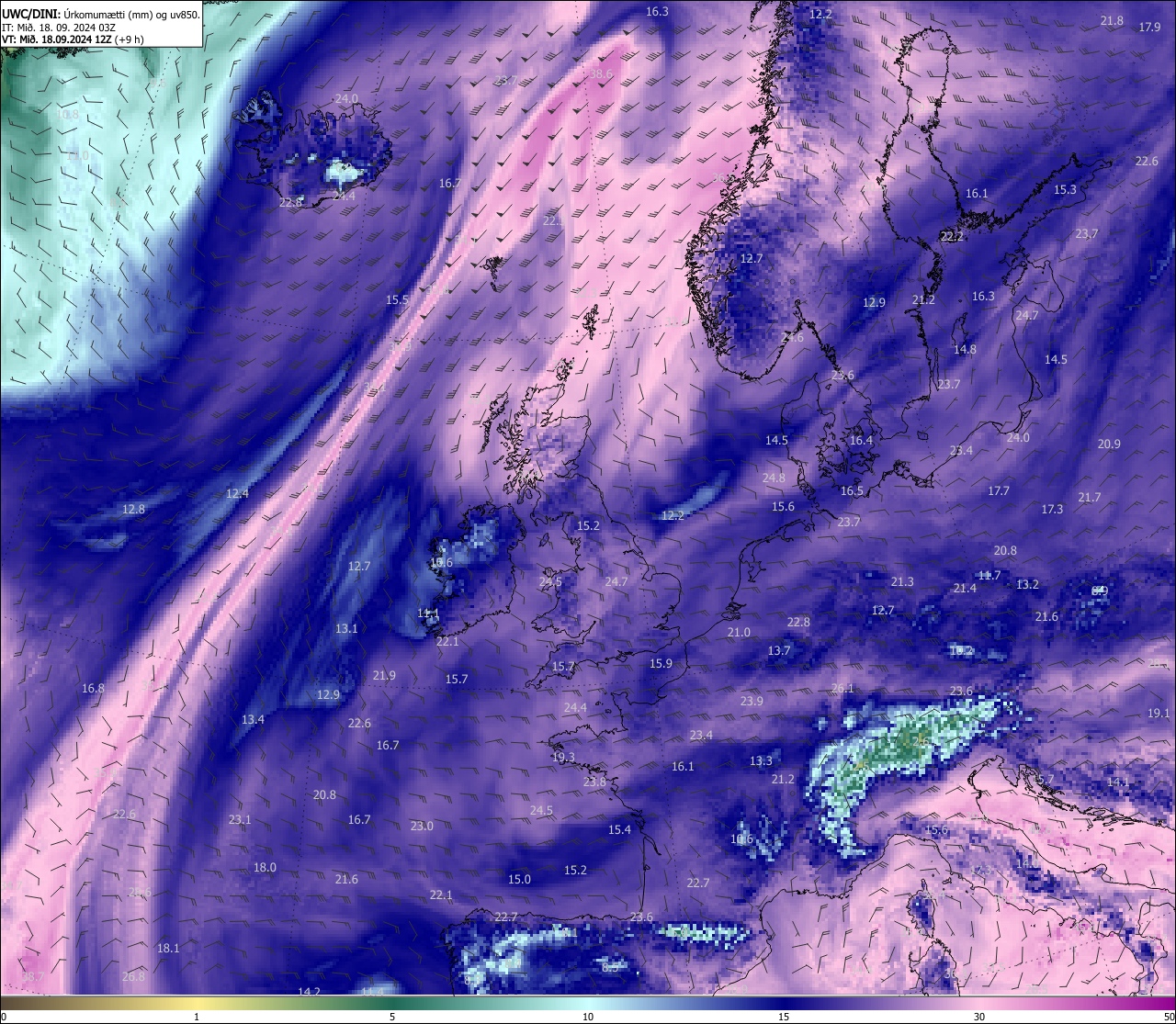This screenshot has height=1024, width=1176.
Task: Click the 21.0 value near the Netherlands
Action: [739, 632]
